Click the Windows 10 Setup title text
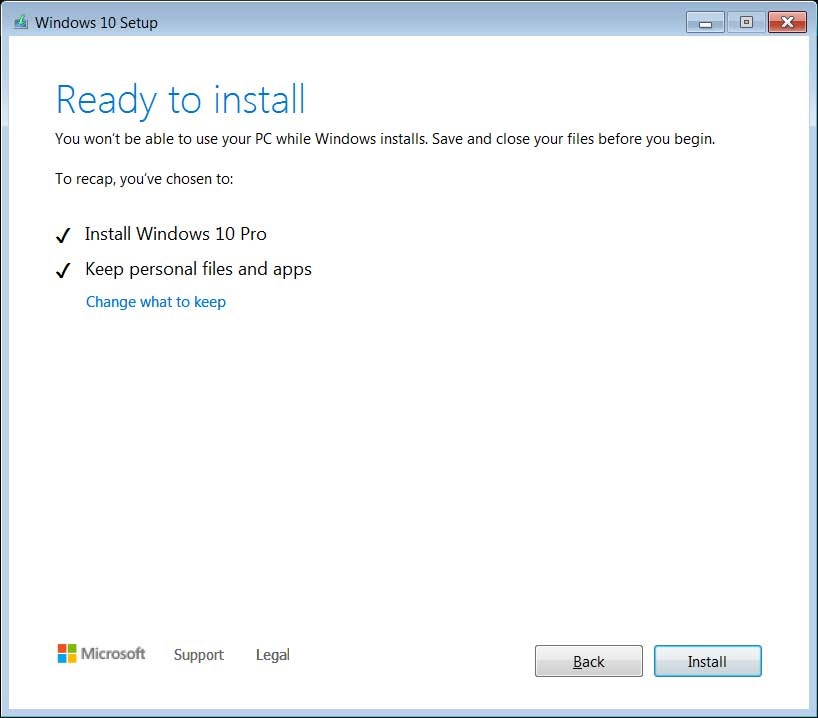This screenshot has height=718, width=818. click(x=97, y=22)
